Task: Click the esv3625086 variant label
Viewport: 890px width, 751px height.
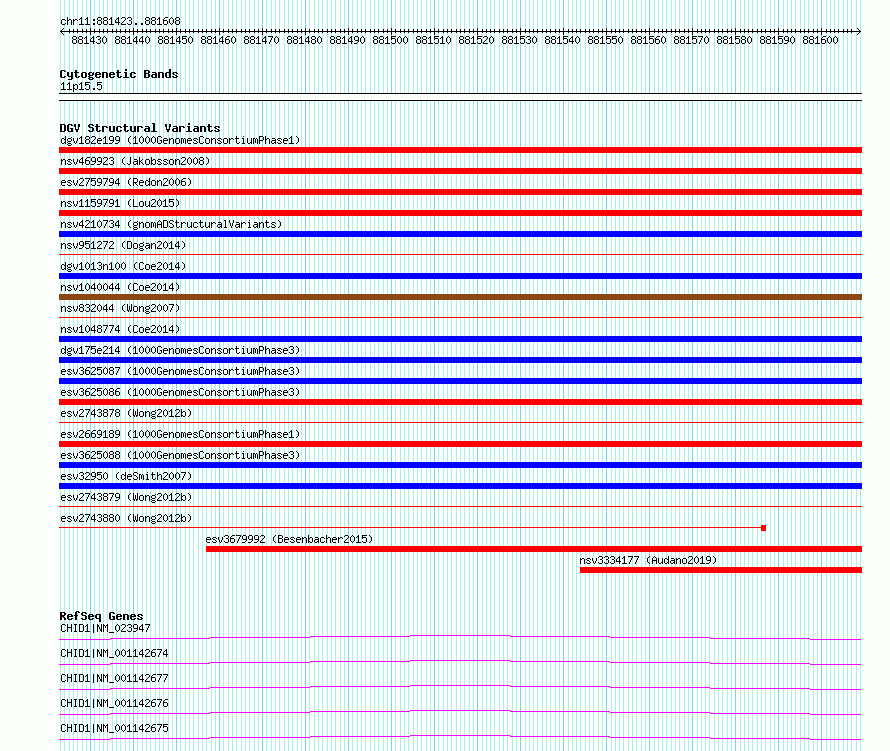Action: click(180, 392)
